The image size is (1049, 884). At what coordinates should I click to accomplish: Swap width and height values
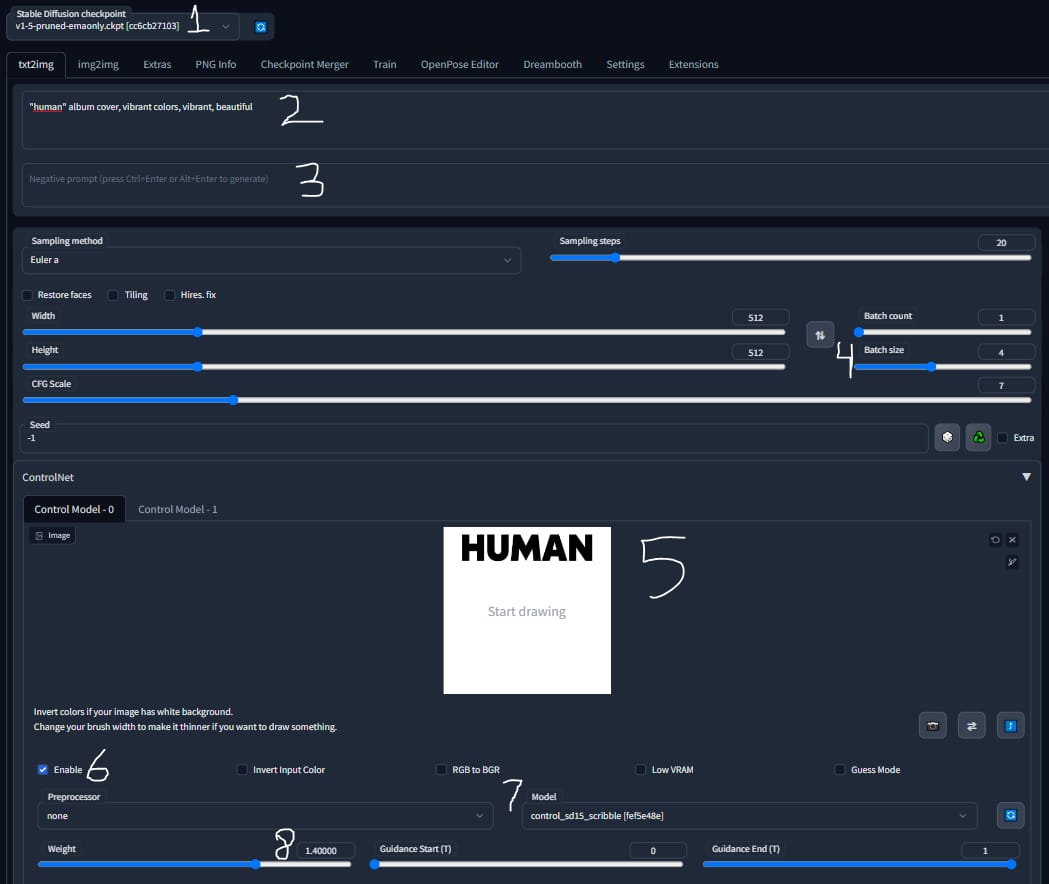click(820, 335)
